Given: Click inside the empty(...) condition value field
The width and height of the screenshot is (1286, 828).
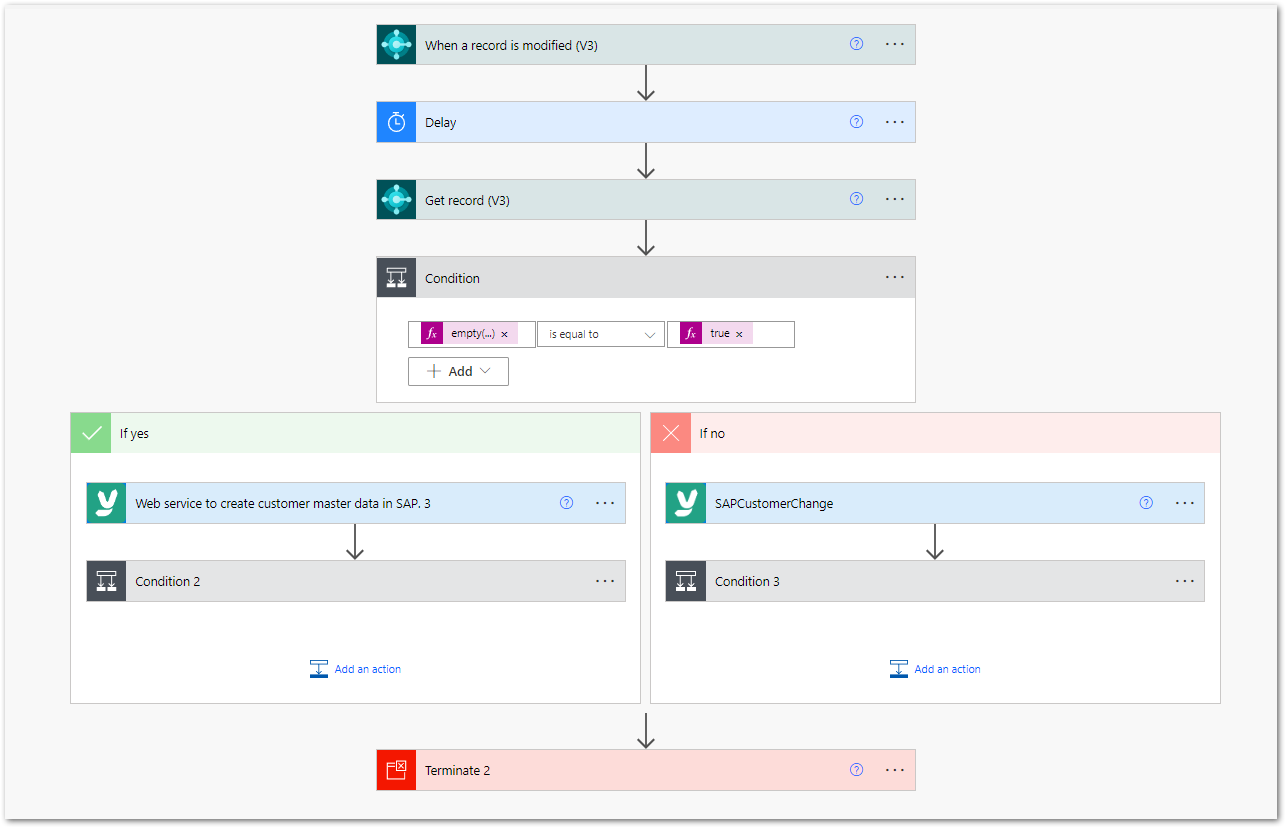Looking at the screenshot, I should (472, 334).
